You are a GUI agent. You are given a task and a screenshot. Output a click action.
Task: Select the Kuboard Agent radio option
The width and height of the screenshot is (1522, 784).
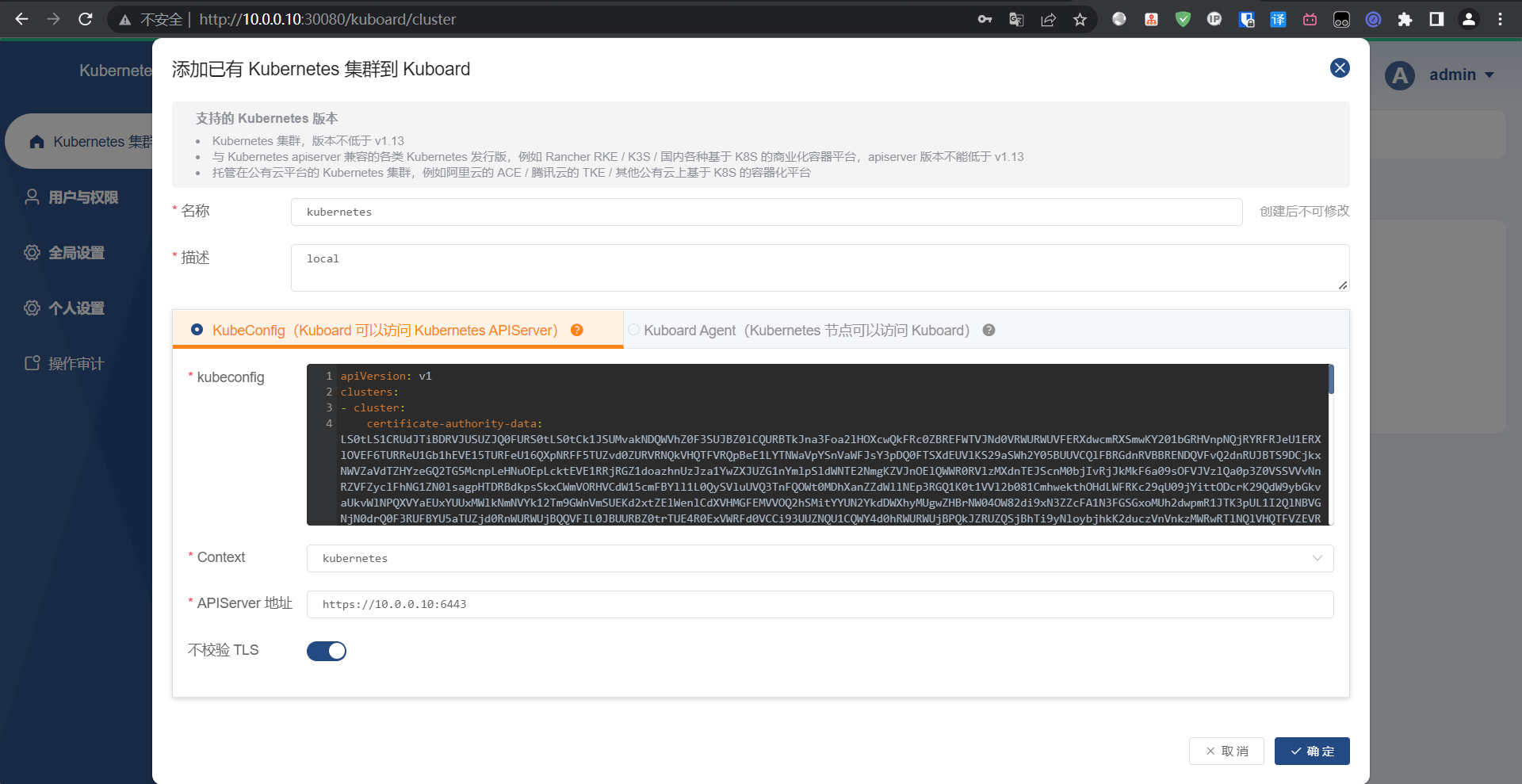634,329
